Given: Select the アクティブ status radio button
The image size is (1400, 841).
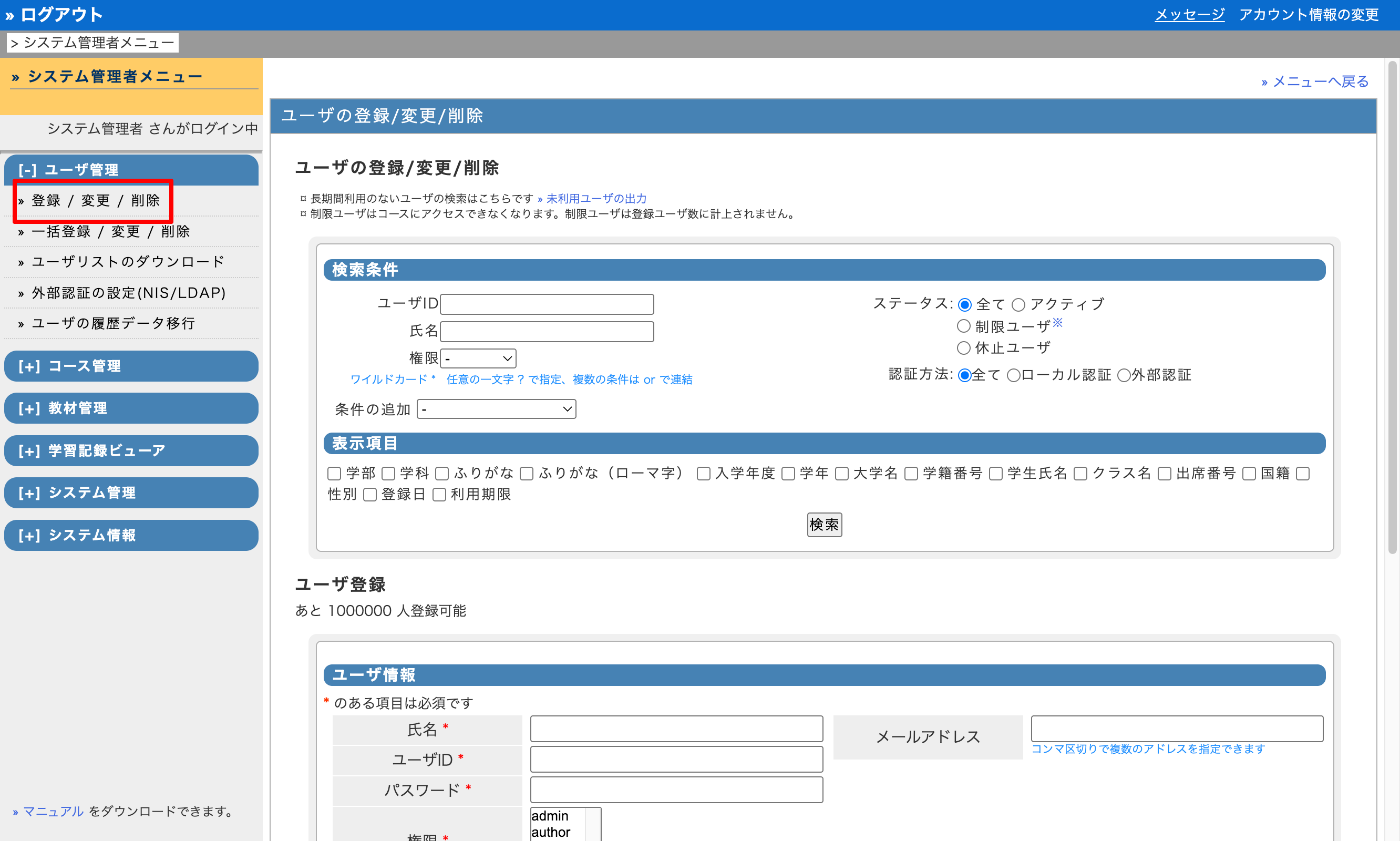Looking at the screenshot, I should [1018, 305].
